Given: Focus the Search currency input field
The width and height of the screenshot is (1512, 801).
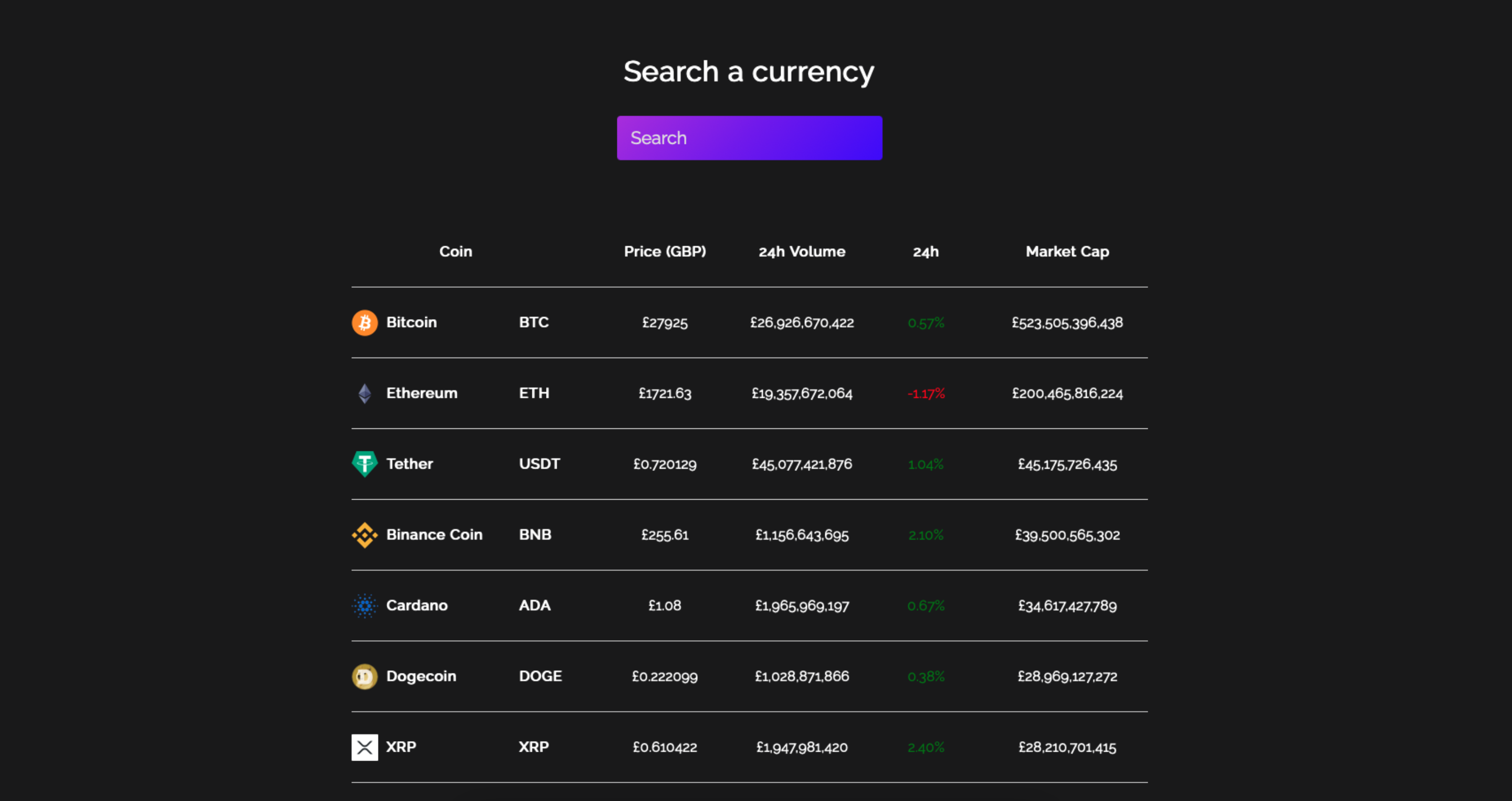Looking at the screenshot, I should coord(750,138).
